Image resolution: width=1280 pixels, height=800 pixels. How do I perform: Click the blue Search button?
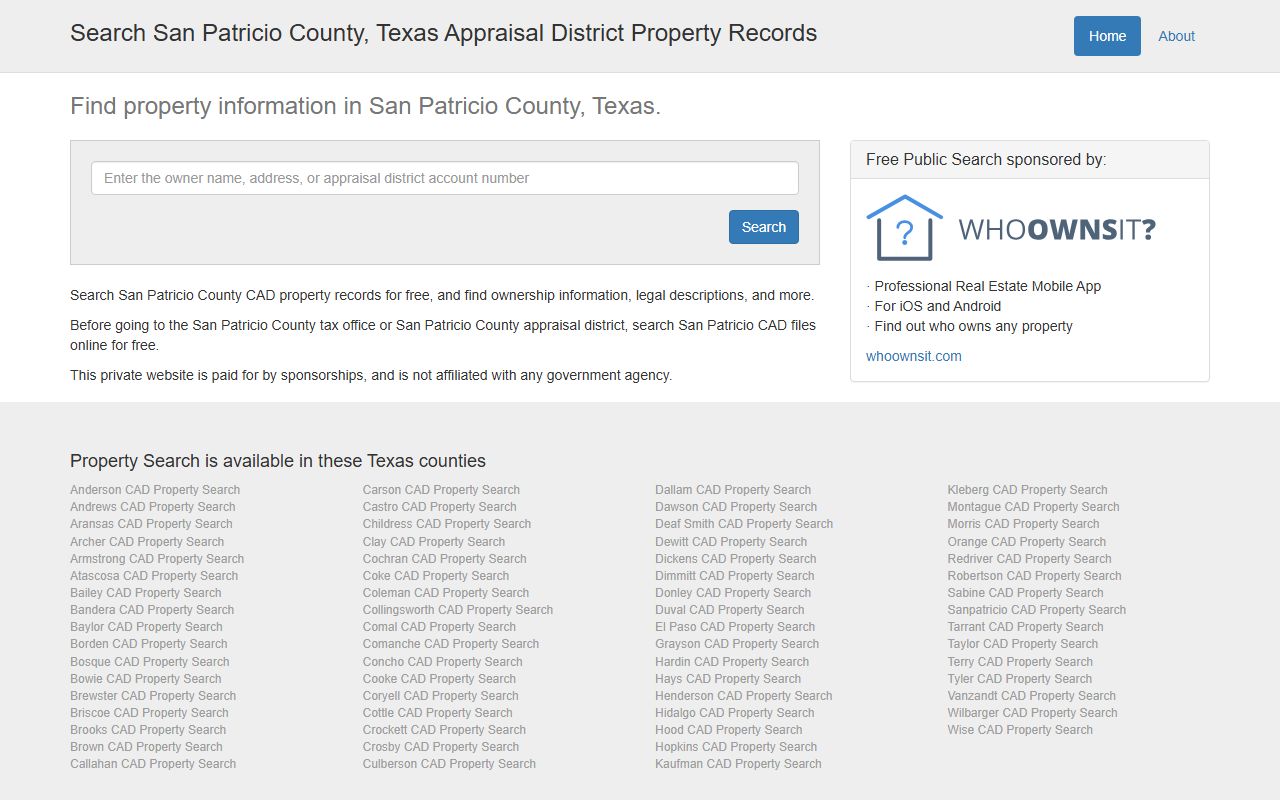point(764,227)
